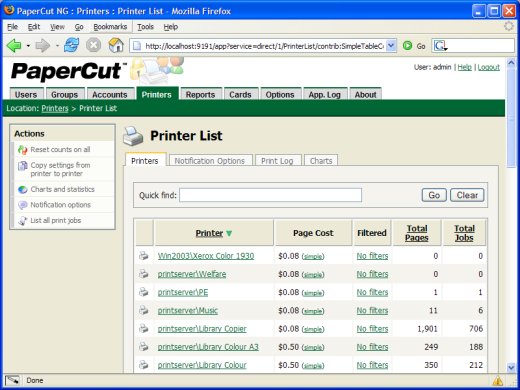Click printer icon in printserver\Welfare row
This screenshot has height=390, width=520.
(x=144, y=274)
